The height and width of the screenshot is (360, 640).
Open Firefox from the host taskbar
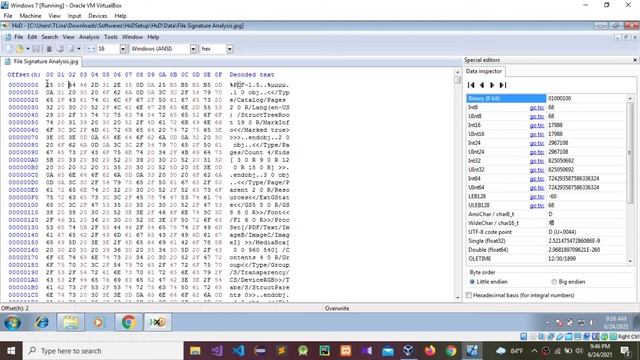pos(430,351)
